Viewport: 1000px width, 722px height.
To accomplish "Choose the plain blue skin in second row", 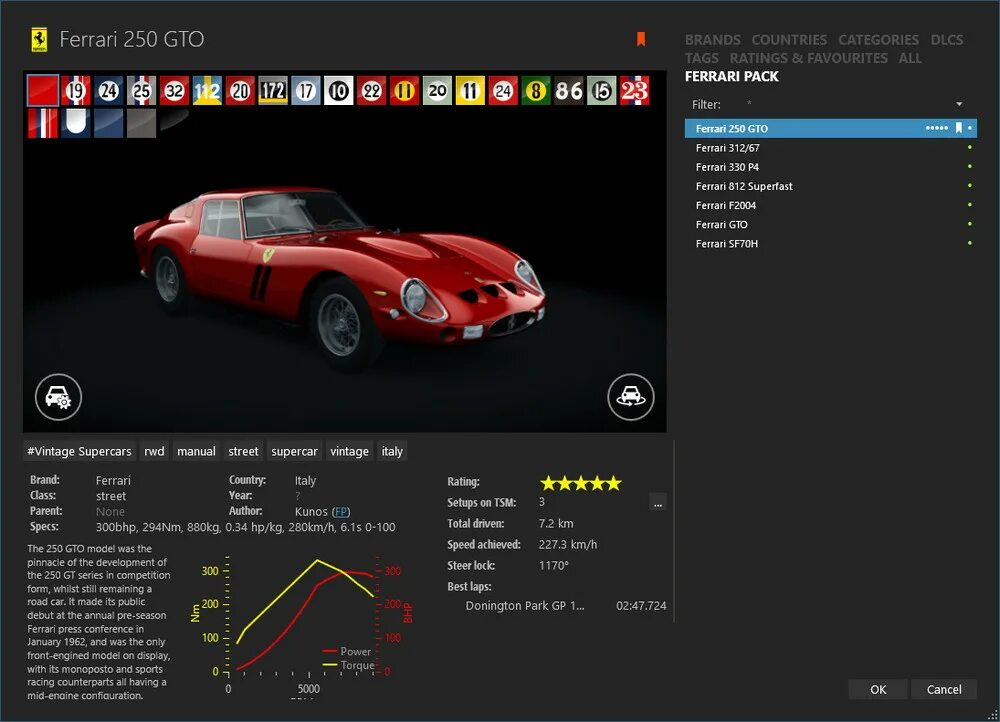I will pyautogui.click(x=108, y=123).
